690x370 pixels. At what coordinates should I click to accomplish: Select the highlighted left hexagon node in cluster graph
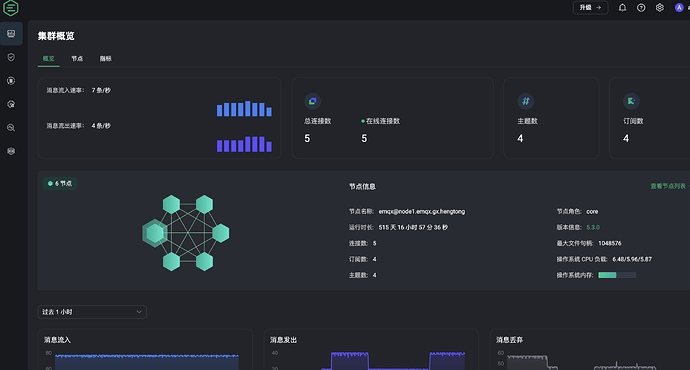(x=155, y=233)
